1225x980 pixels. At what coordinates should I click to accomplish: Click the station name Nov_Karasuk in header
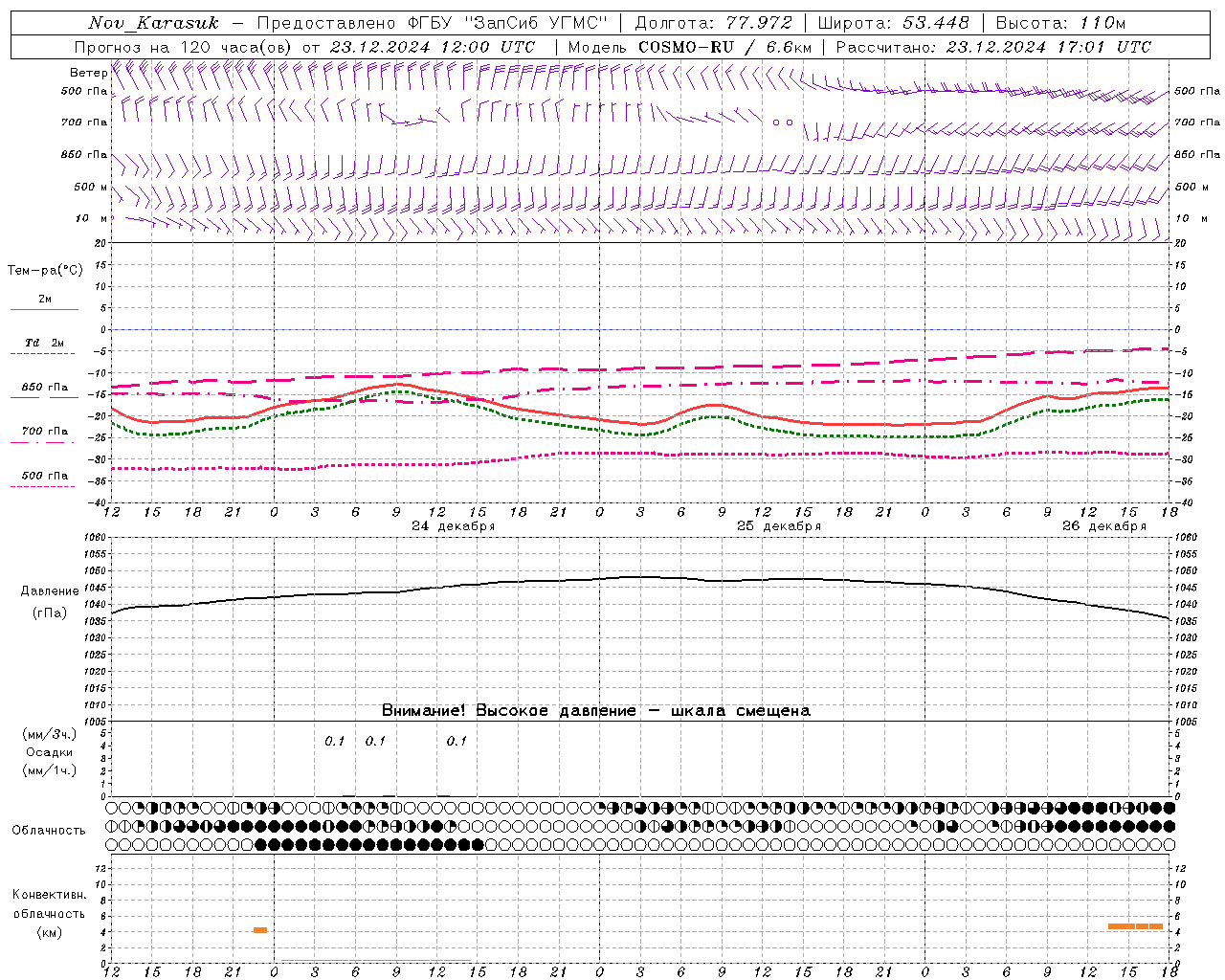point(154,23)
